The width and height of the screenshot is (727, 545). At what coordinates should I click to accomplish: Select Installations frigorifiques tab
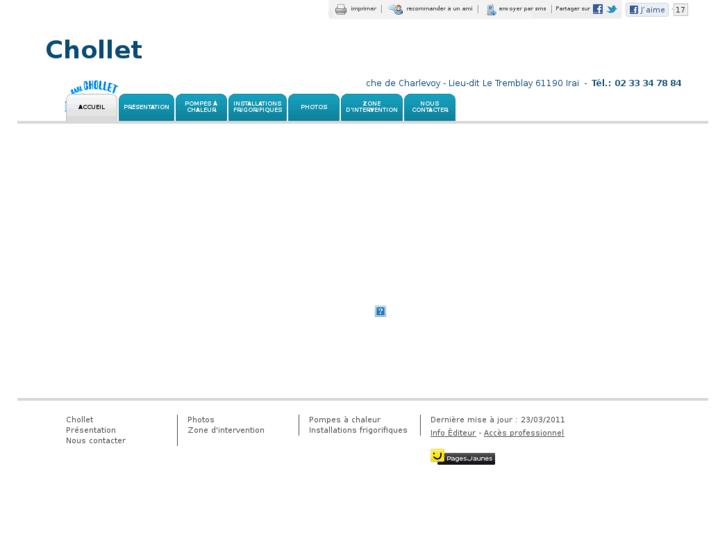point(257,108)
